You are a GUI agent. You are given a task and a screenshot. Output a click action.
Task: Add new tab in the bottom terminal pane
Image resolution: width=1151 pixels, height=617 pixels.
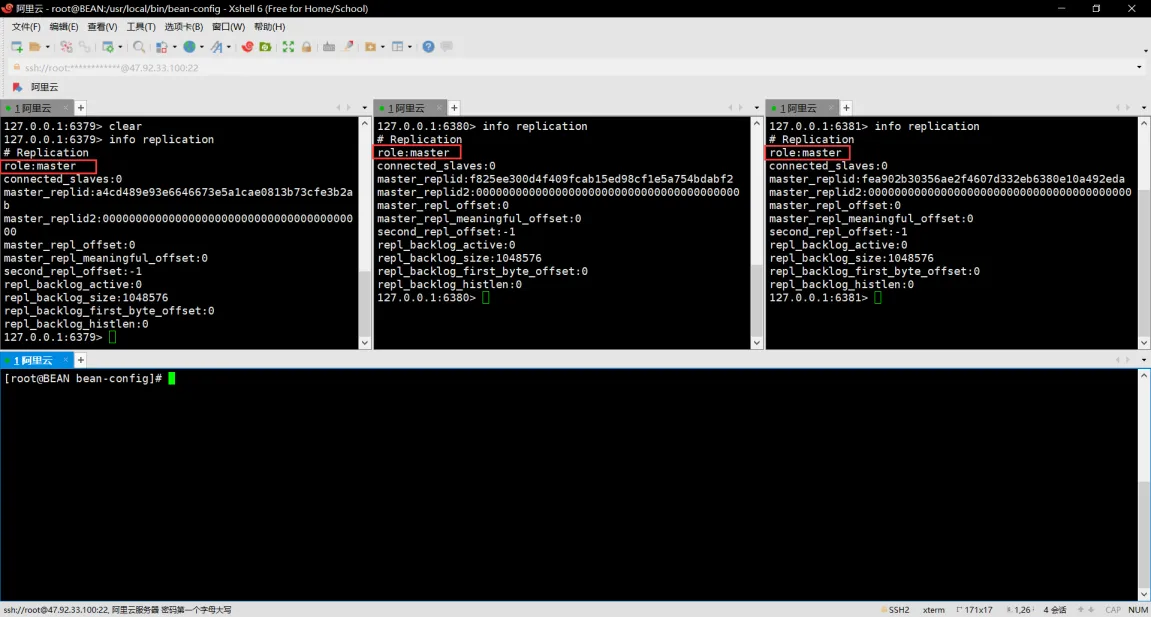click(81, 360)
